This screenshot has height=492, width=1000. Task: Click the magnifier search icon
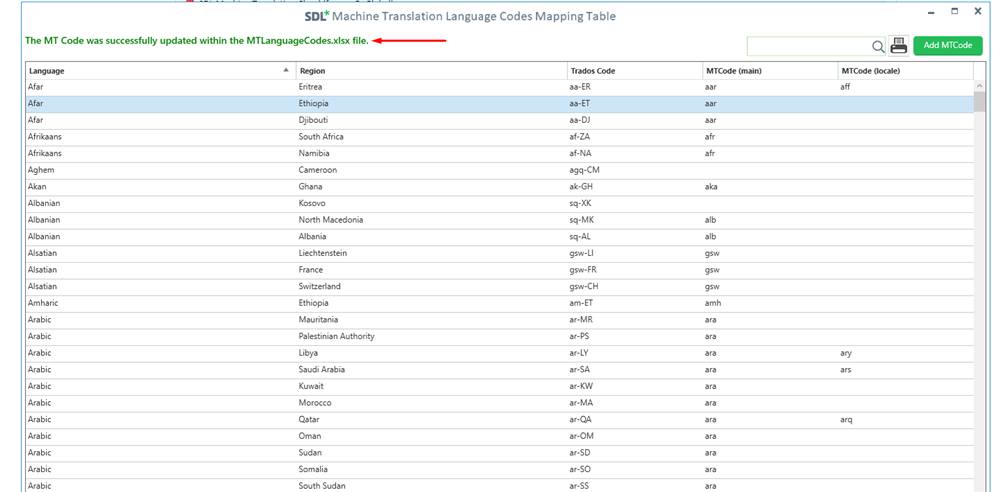(x=878, y=46)
